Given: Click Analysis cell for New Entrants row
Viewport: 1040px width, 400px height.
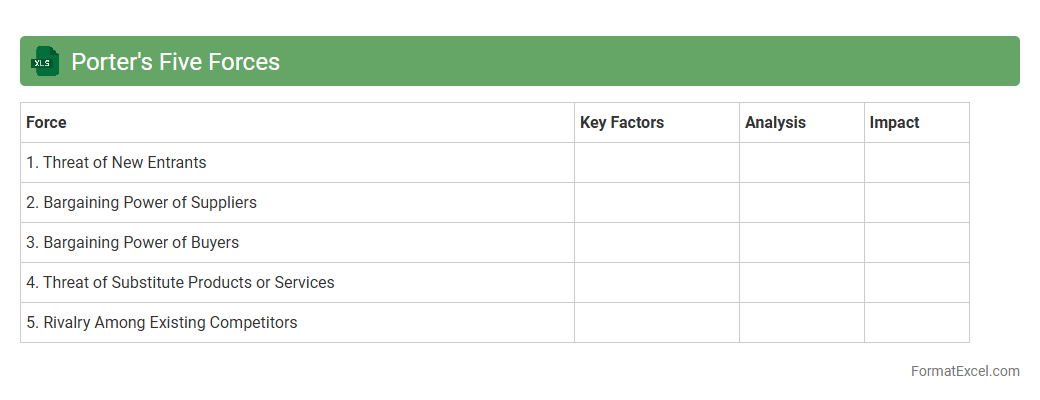Looking at the screenshot, I should tap(802, 163).
